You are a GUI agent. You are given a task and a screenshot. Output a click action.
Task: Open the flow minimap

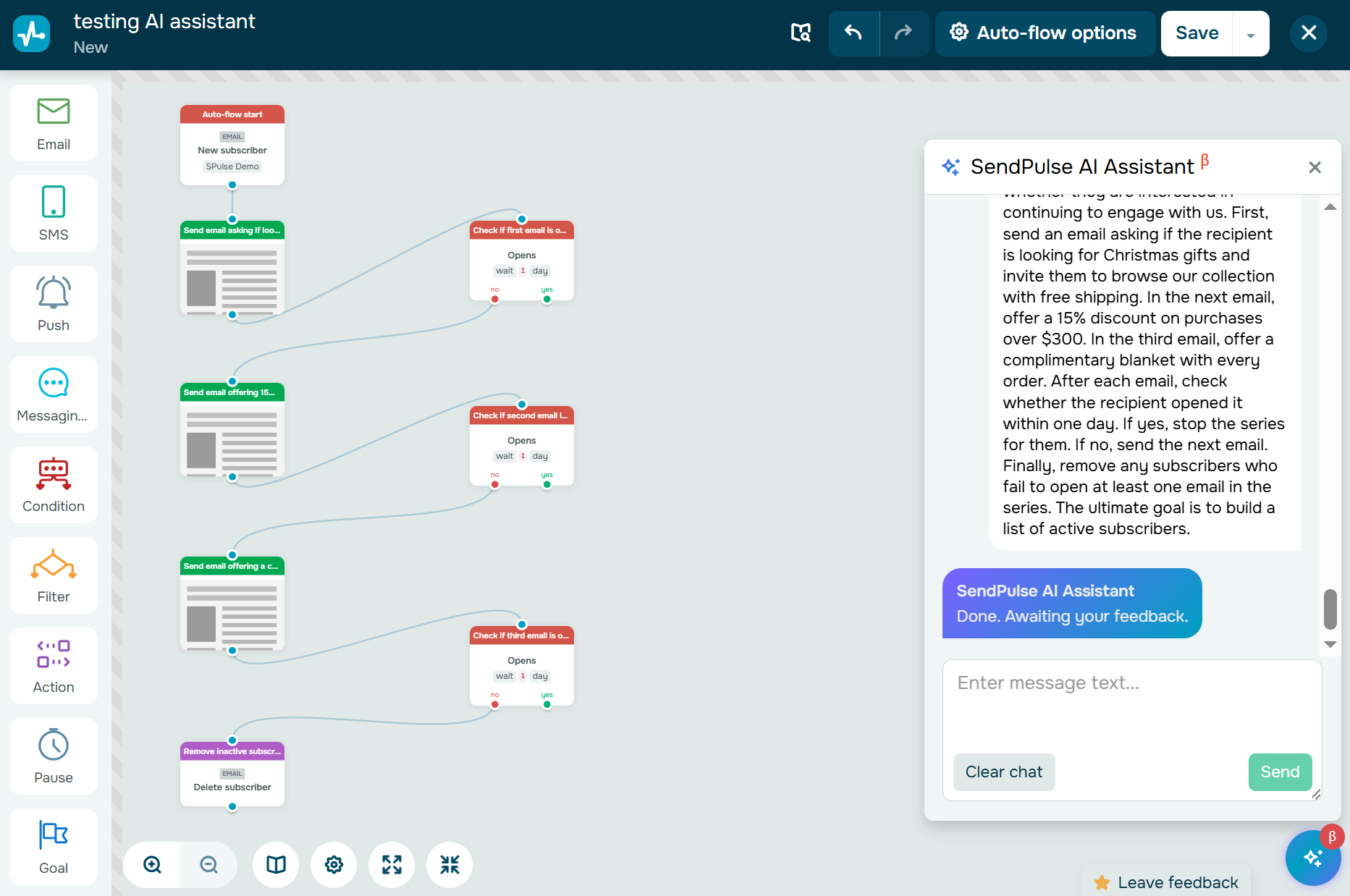coord(276,864)
